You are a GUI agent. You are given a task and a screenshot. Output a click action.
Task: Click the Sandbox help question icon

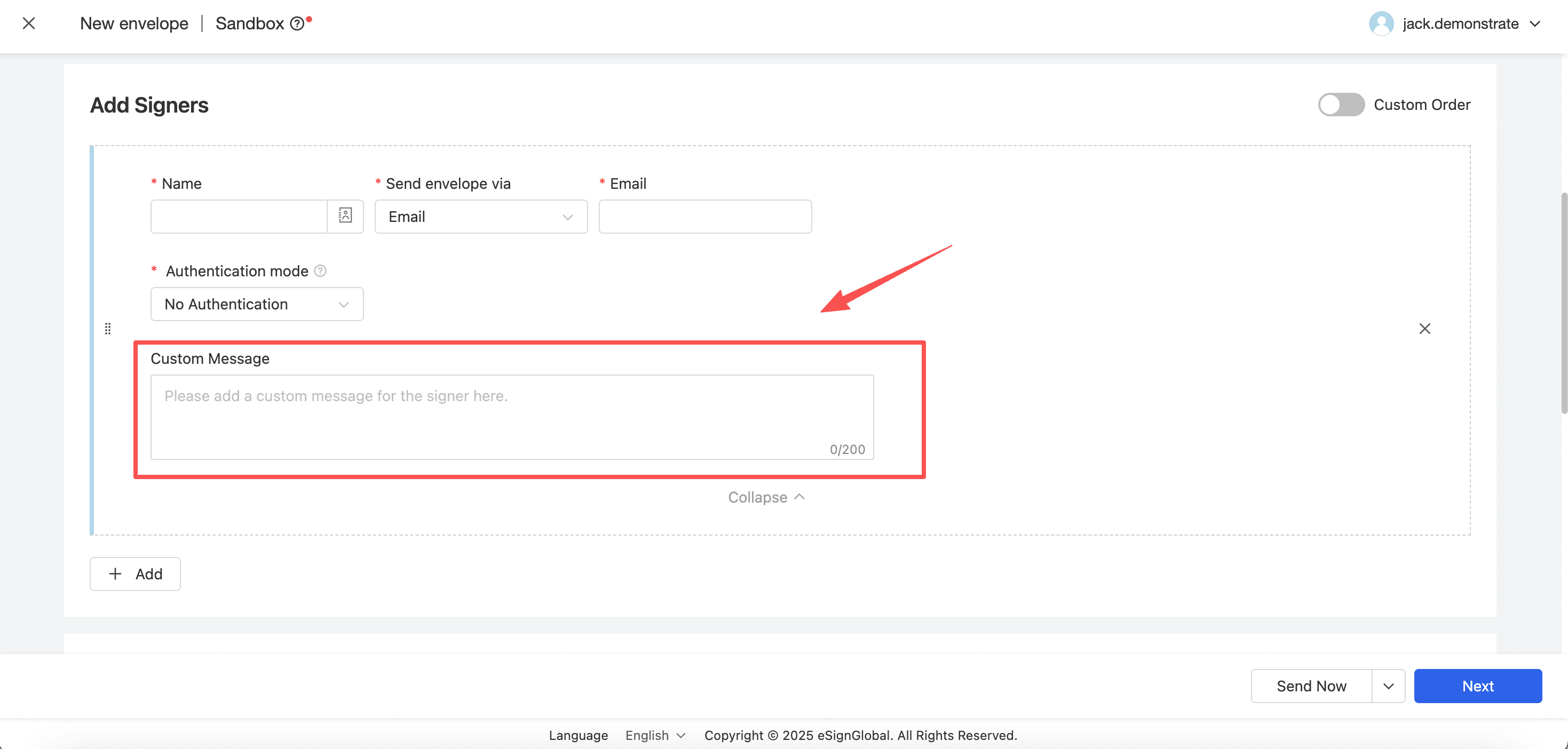point(297,23)
